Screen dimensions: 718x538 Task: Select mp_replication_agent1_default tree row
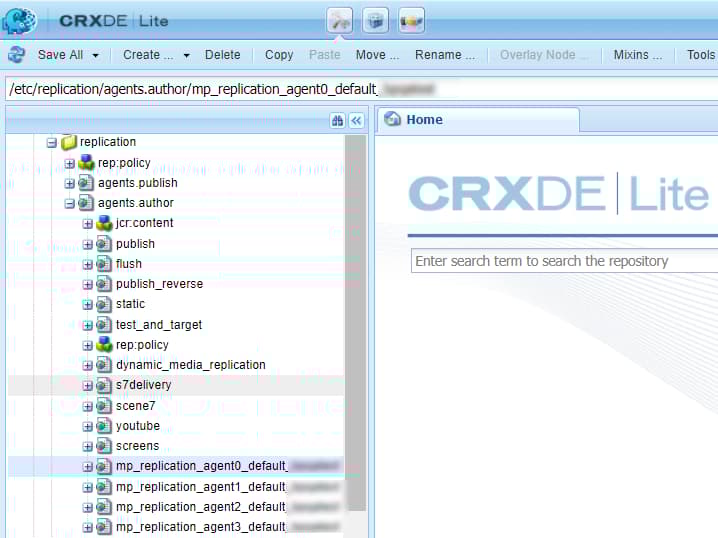(x=176, y=487)
